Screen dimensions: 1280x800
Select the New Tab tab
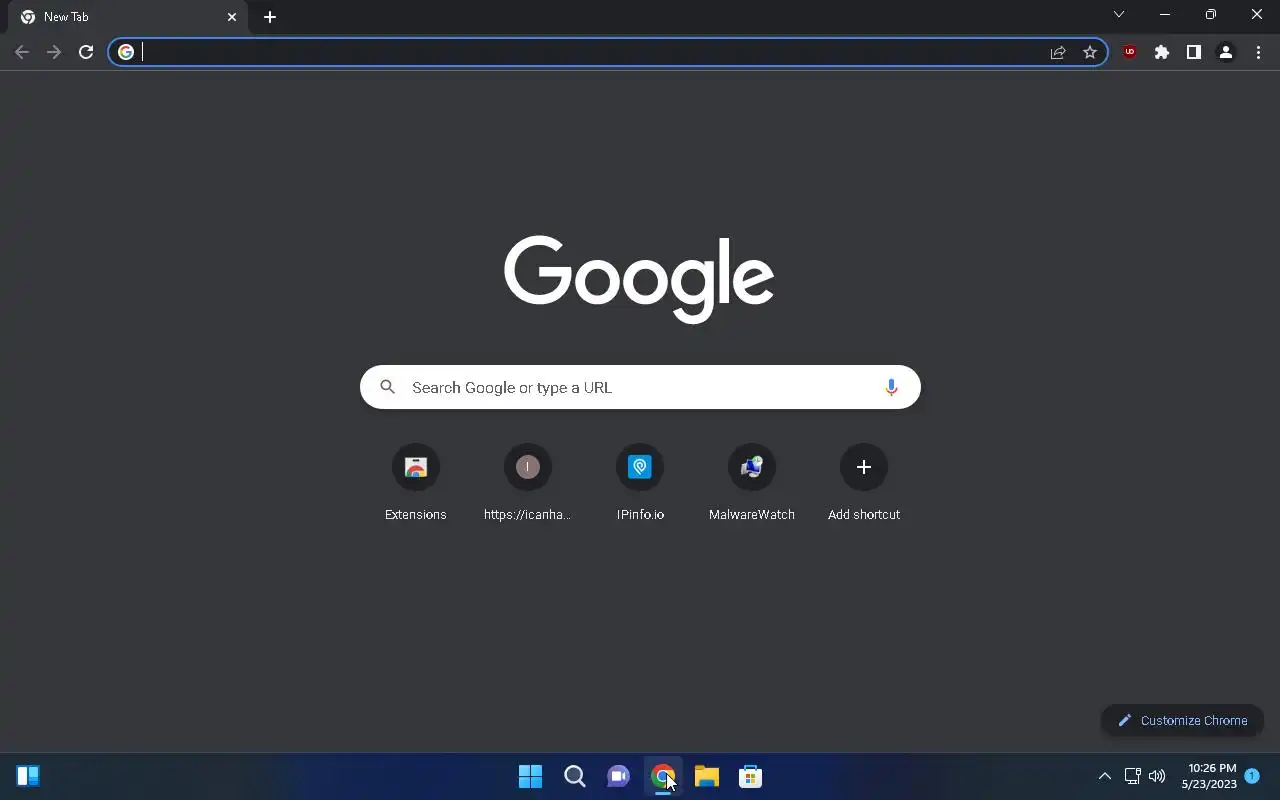tap(126, 18)
